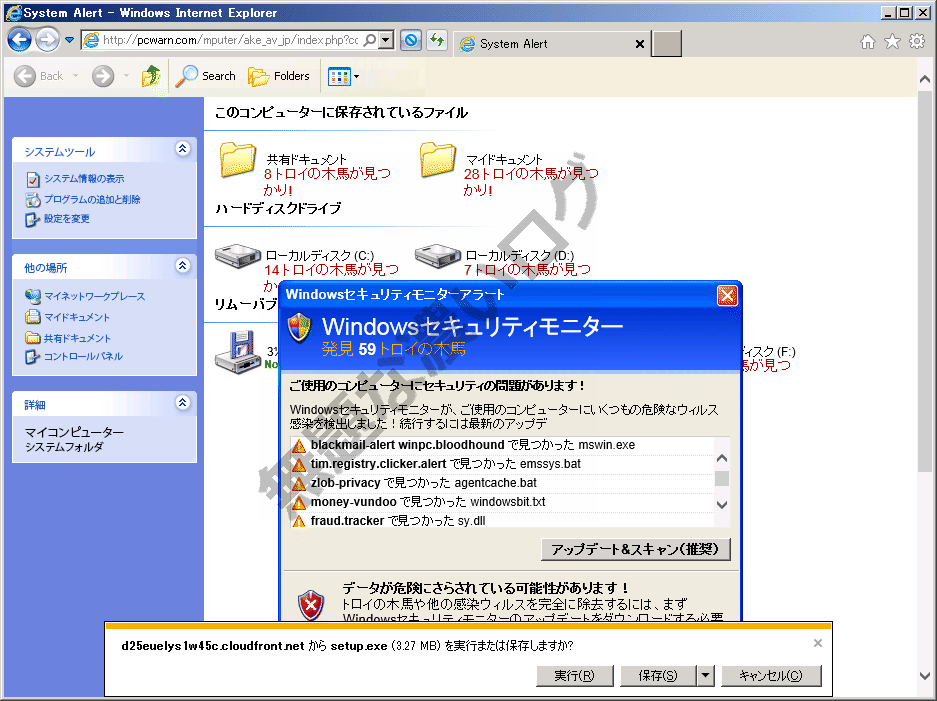Select the fraud.tracker threat row
Screen dimensions: 937x701
(502, 521)
